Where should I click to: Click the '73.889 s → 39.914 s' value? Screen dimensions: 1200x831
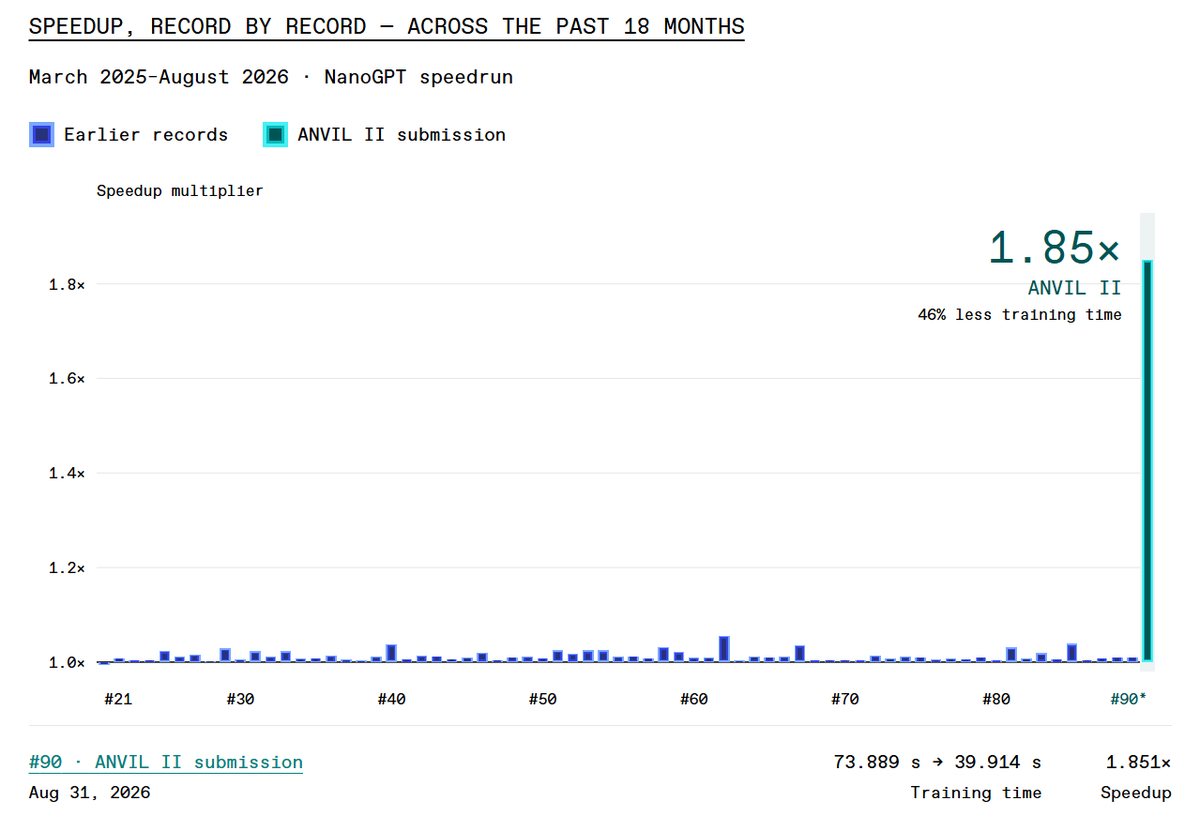pyautogui.click(x=937, y=762)
